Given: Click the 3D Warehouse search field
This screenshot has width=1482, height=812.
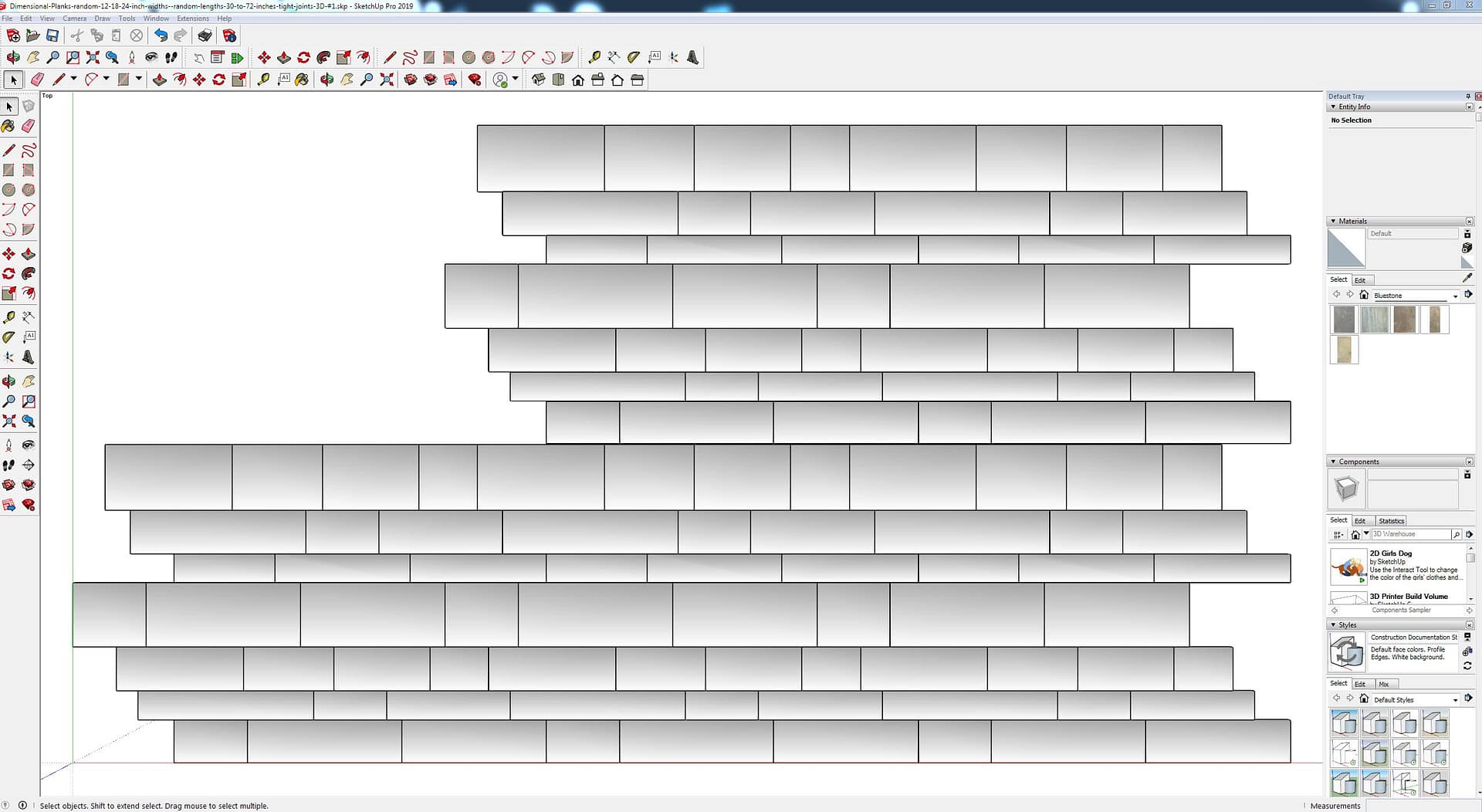Looking at the screenshot, I should coord(1409,534).
